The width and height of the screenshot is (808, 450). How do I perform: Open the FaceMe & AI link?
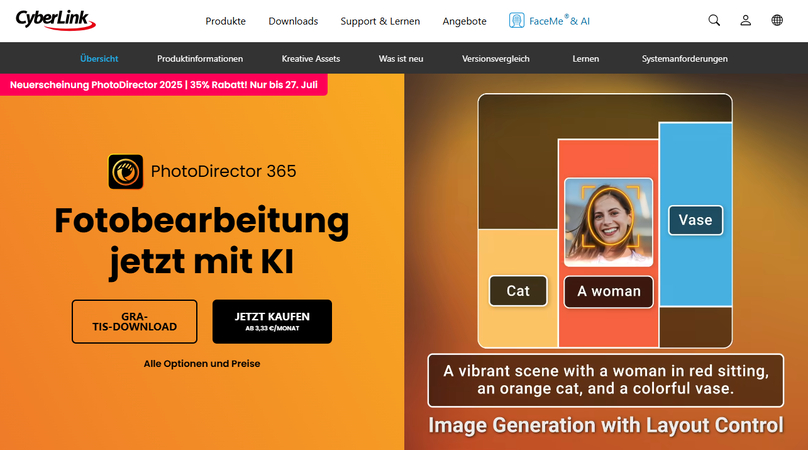(559, 21)
